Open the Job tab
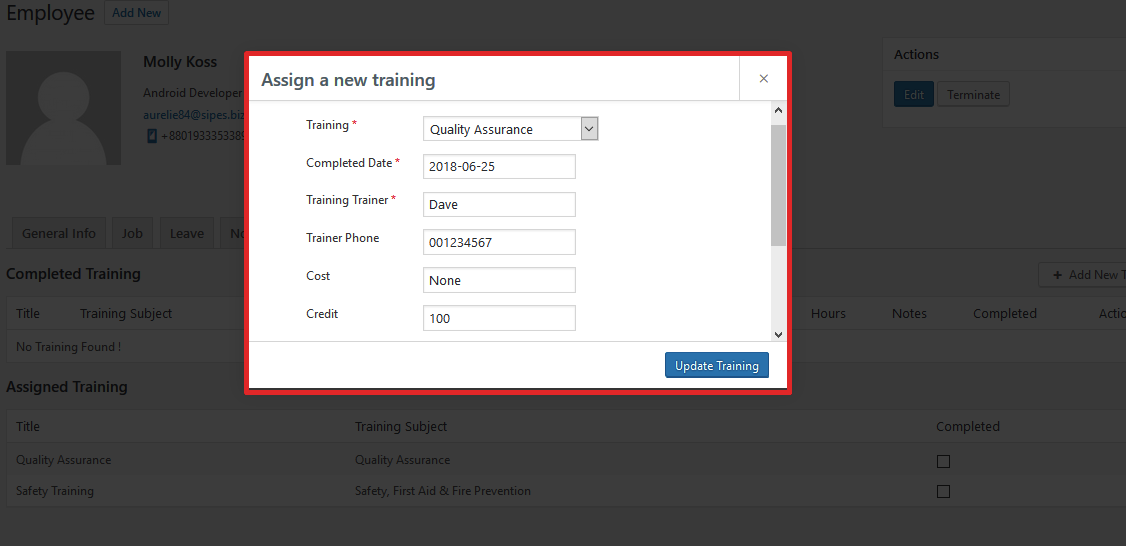Viewport: 1126px width, 546px height. (x=132, y=233)
